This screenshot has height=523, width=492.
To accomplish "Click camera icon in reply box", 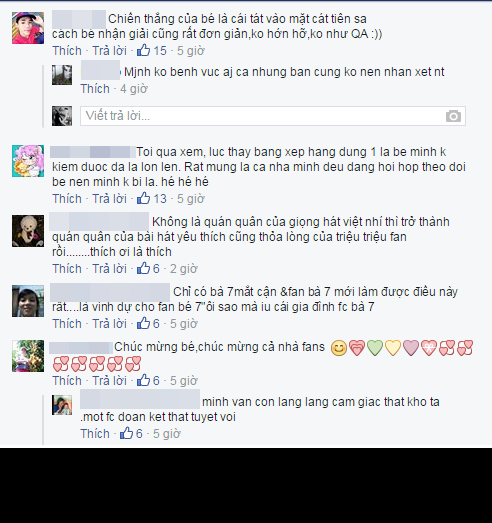I will coord(453,116).
